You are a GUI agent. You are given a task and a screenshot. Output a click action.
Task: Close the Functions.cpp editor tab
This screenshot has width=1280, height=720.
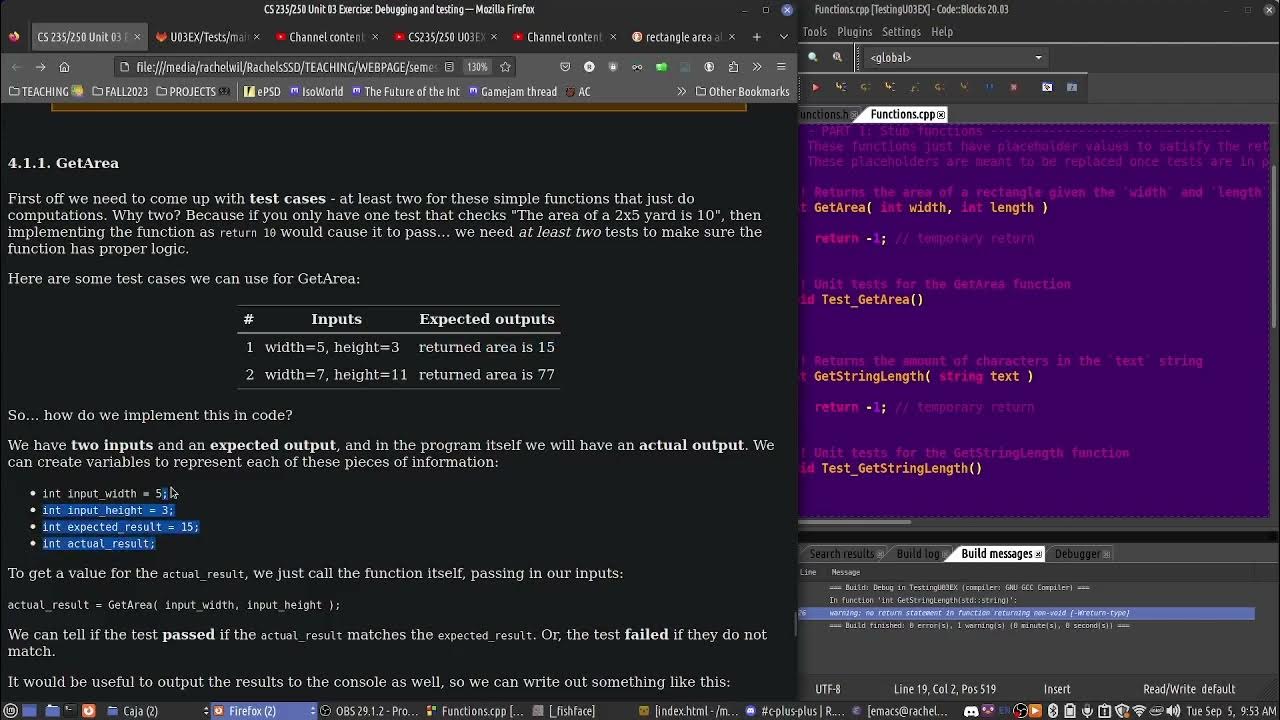[x=941, y=115]
